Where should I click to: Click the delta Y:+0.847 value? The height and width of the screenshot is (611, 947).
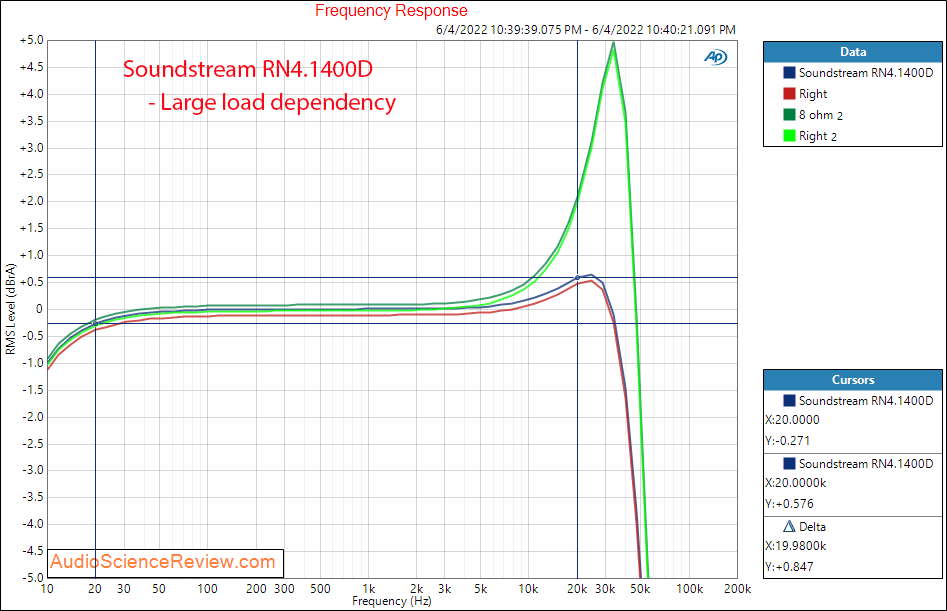[789, 567]
